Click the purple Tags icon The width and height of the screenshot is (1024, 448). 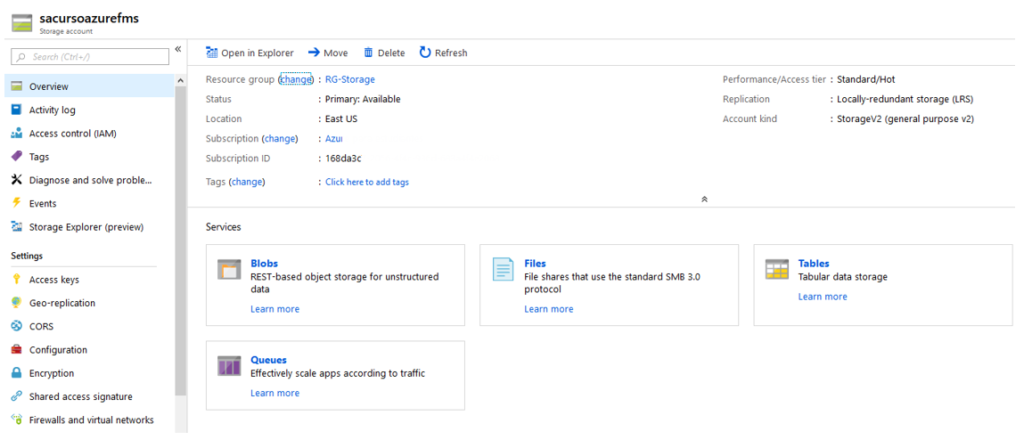(17, 157)
